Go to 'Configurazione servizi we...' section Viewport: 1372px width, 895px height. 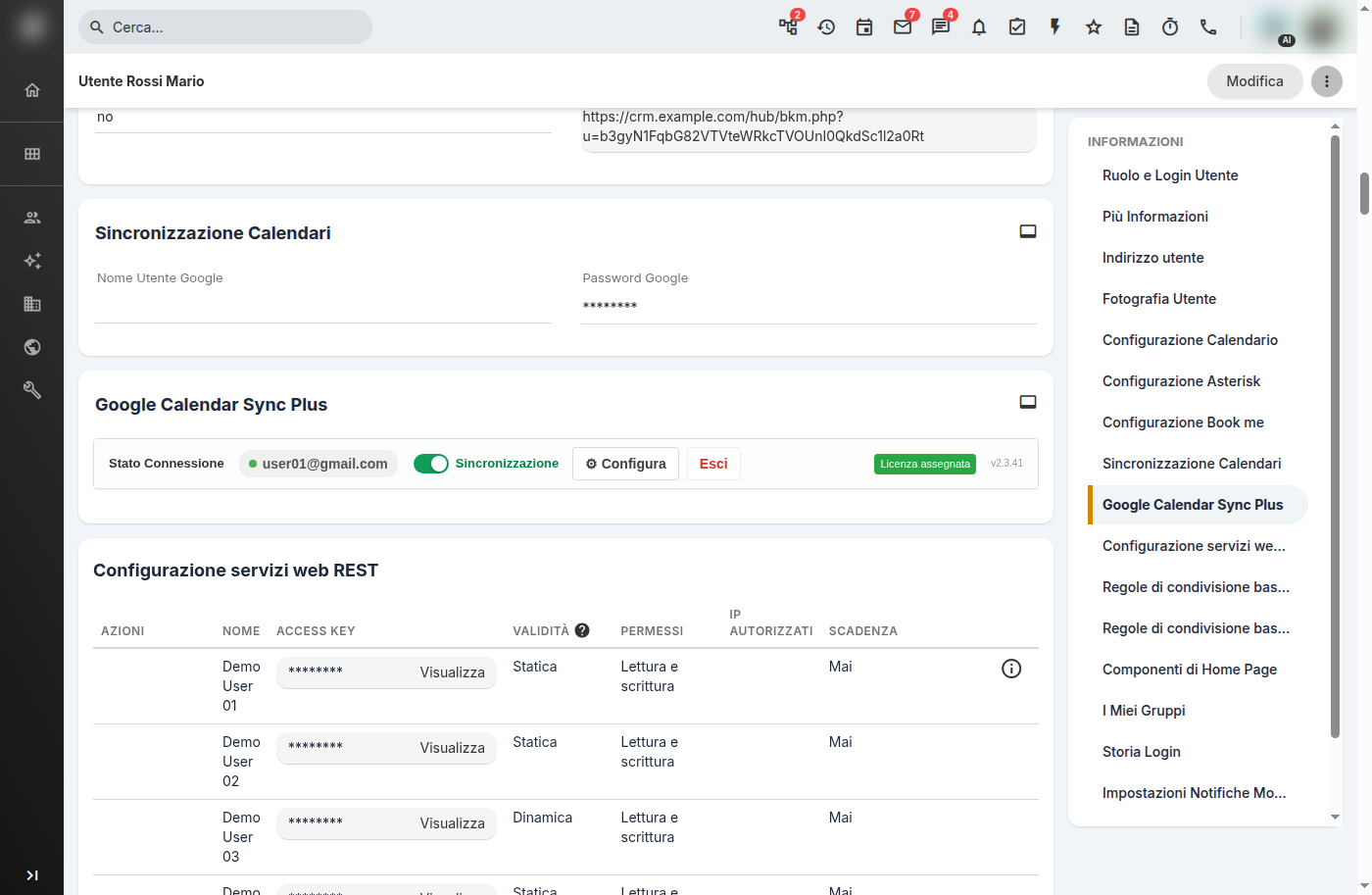click(1194, 546)
